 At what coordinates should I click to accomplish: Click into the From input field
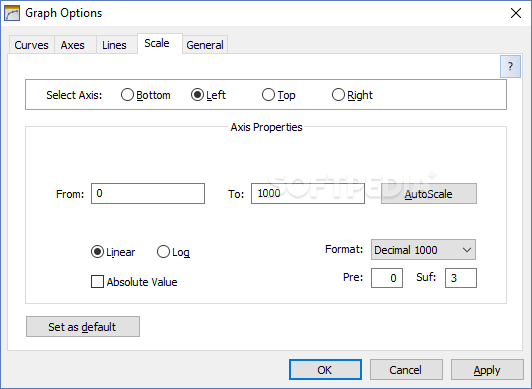148,194
